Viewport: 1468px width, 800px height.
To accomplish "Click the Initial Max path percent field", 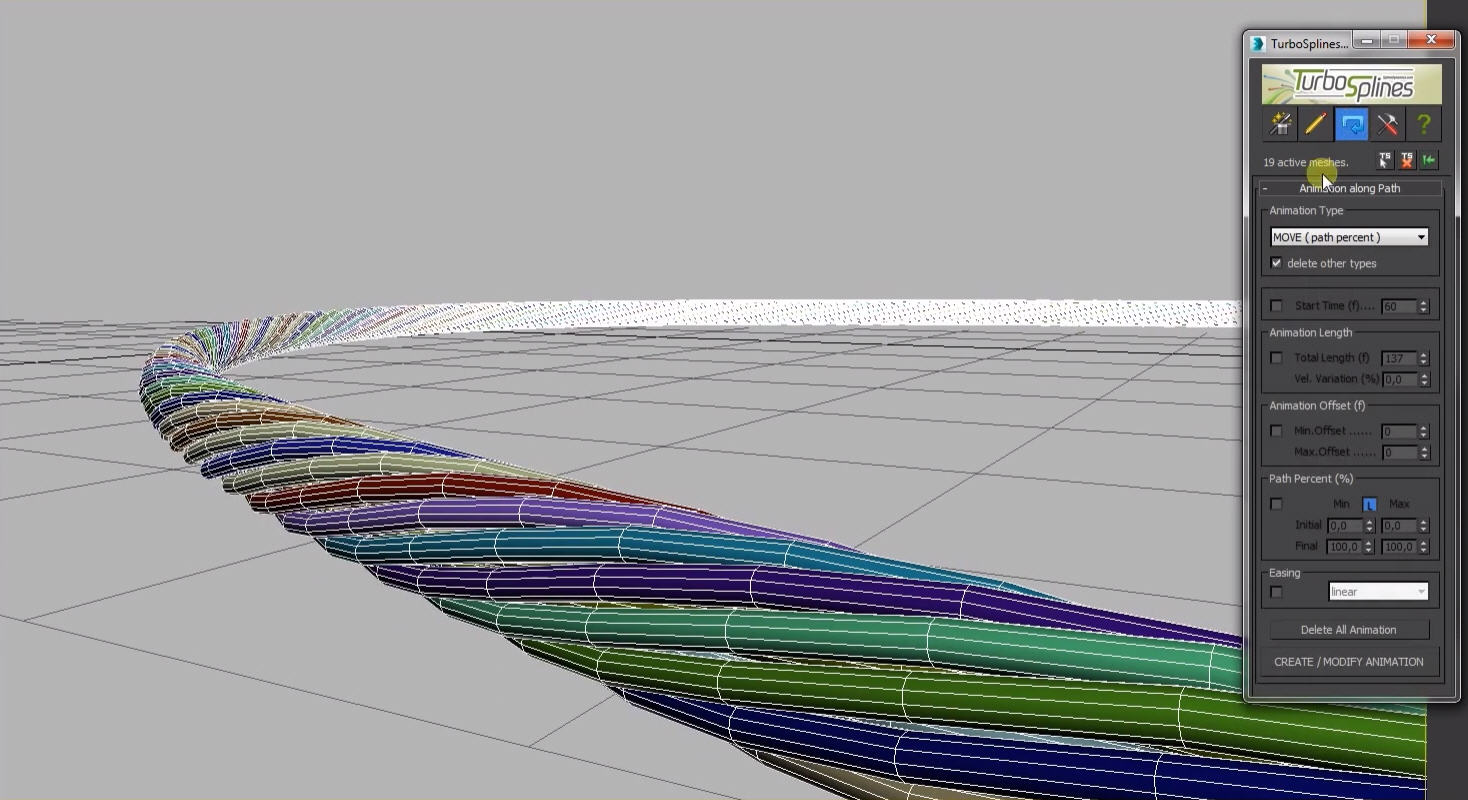I will pos(1399,525).
